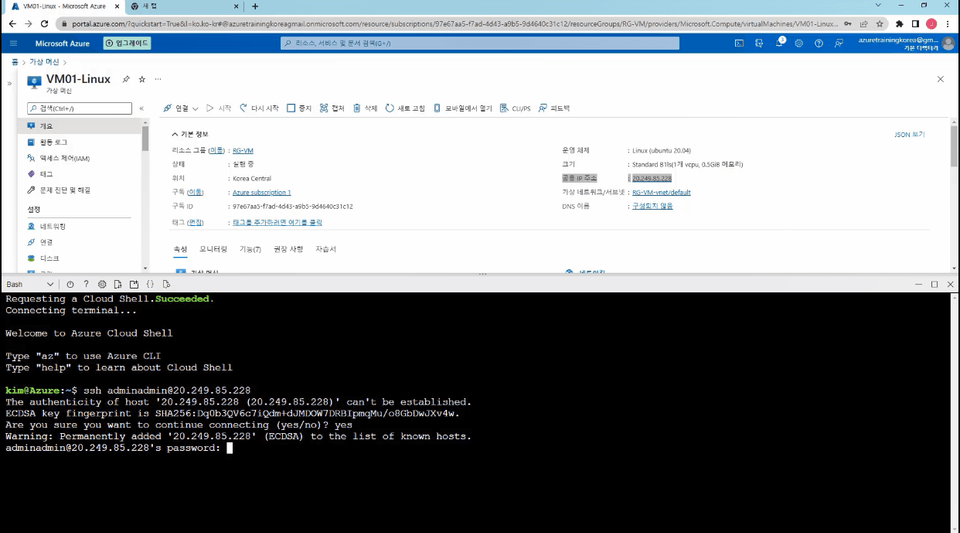Select Overview in resource menu
This screenshot has width=960, height=533.
click(x=80, y=126)
